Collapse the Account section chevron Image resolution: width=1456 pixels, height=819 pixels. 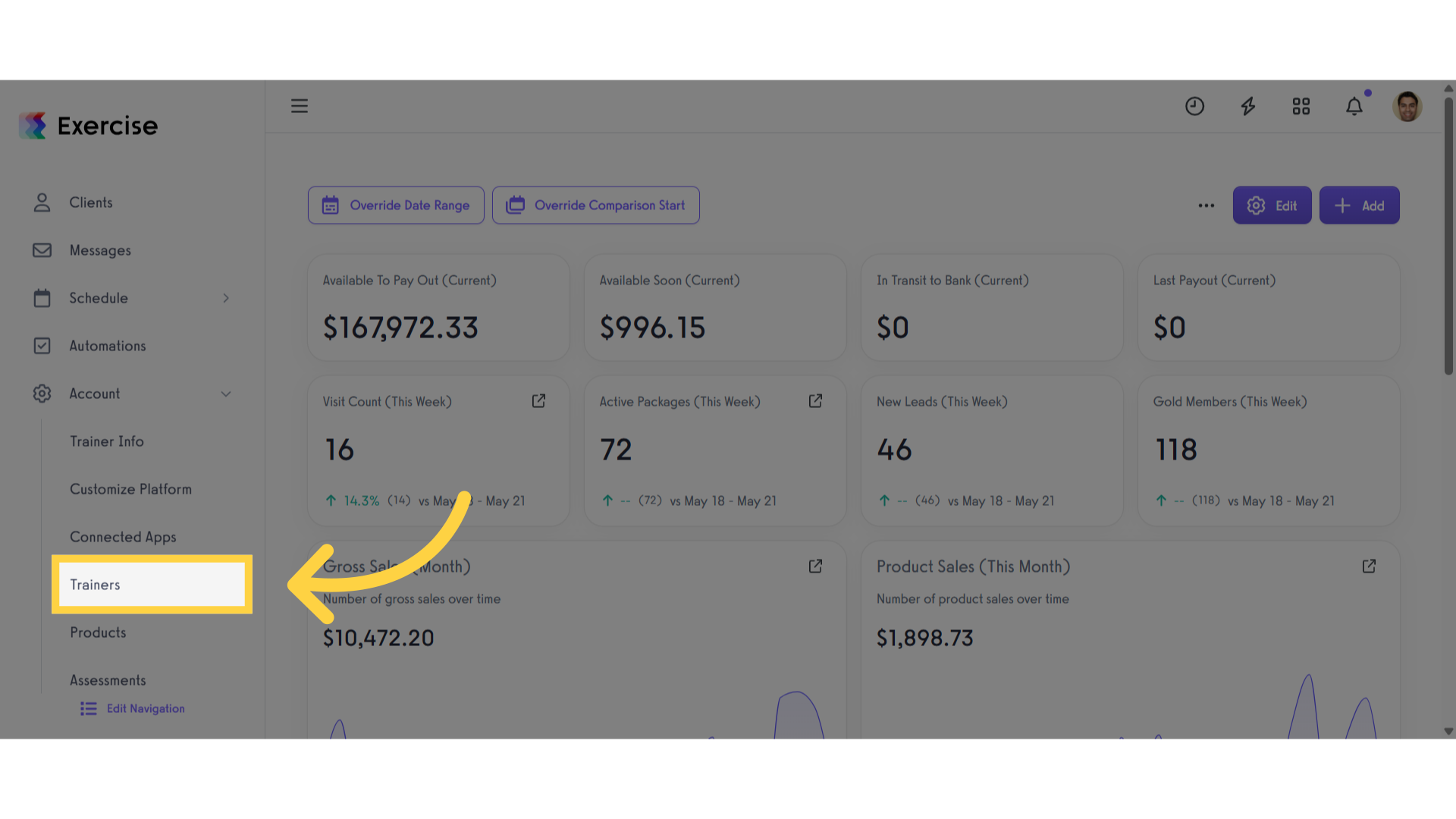click(x=226, y=394)
